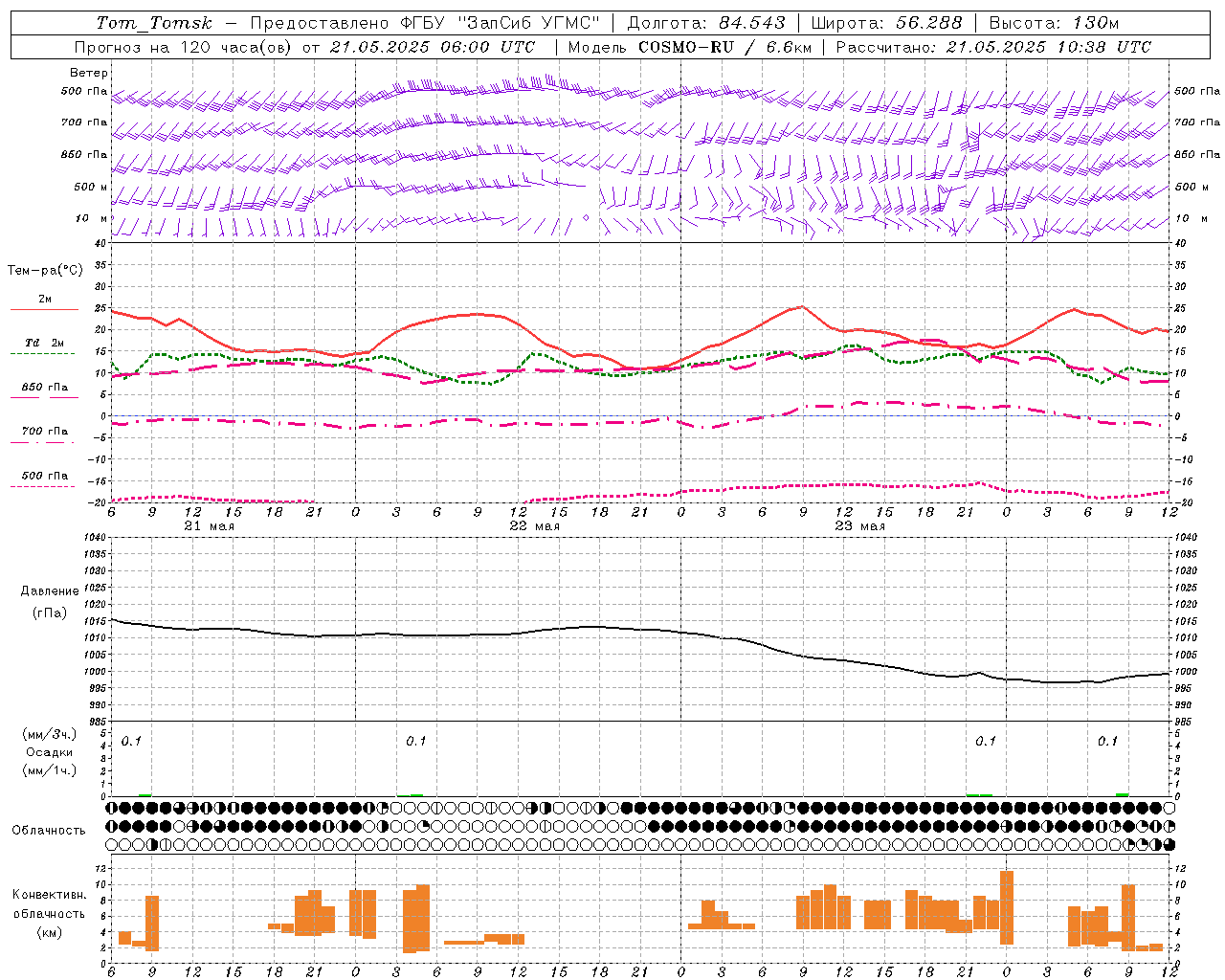Click the 'Предоставлено ФГБУ "ЗапСиб УГМС"' provider text
The height and width of the screenshot is (980, 1225).
(x=425, y=23)
